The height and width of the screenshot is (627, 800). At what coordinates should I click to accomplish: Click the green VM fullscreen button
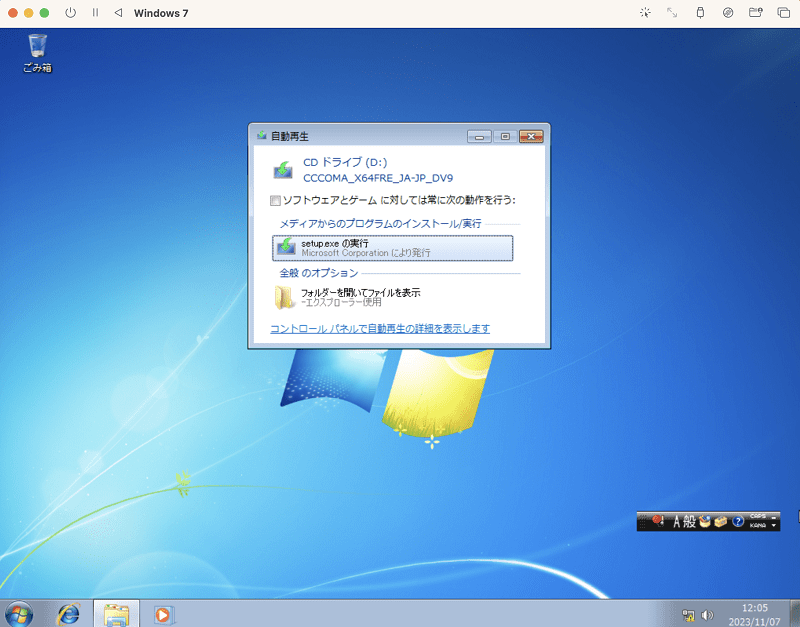tap(44, 13)
